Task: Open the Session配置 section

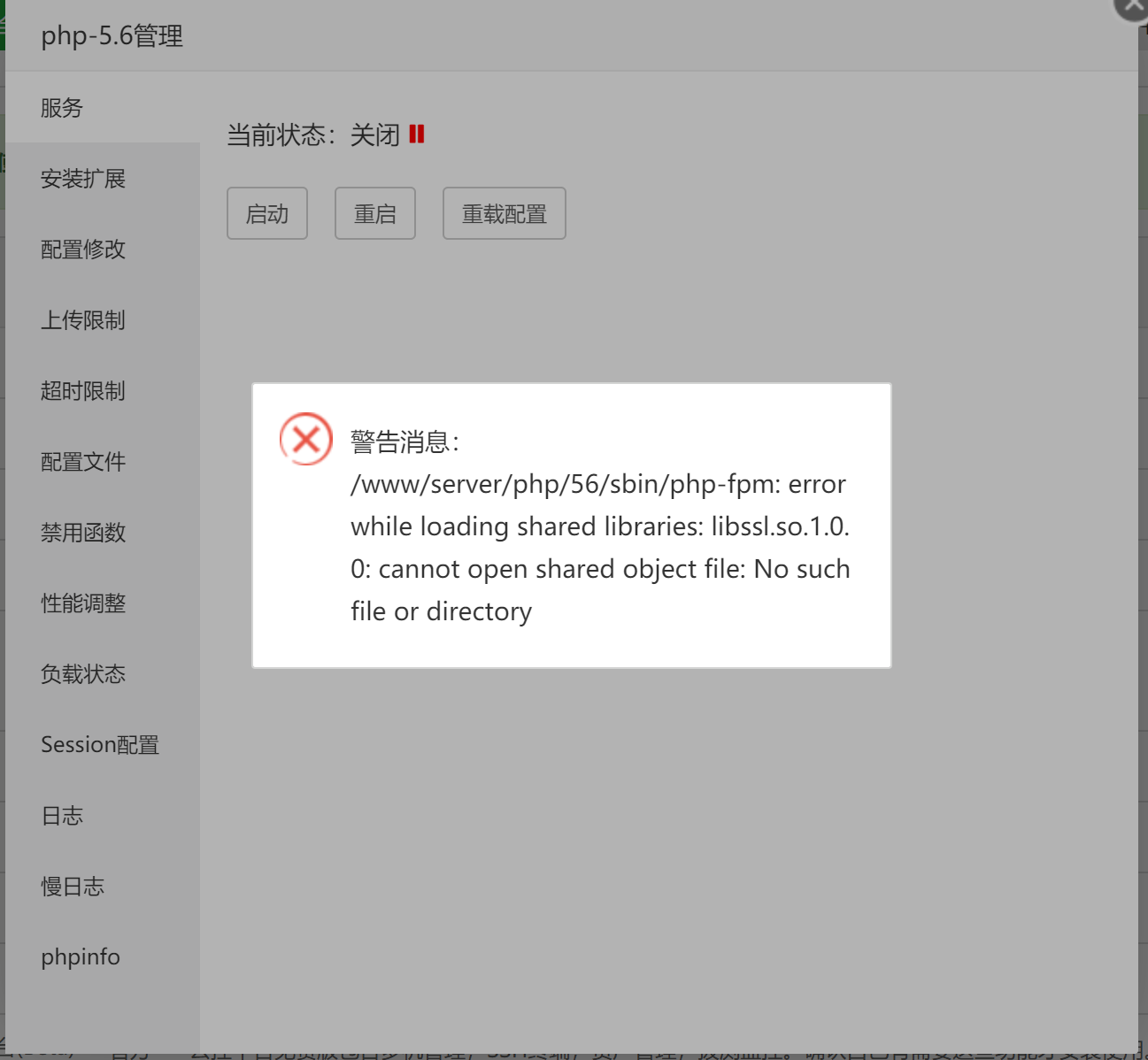Action: click(100, 744)
